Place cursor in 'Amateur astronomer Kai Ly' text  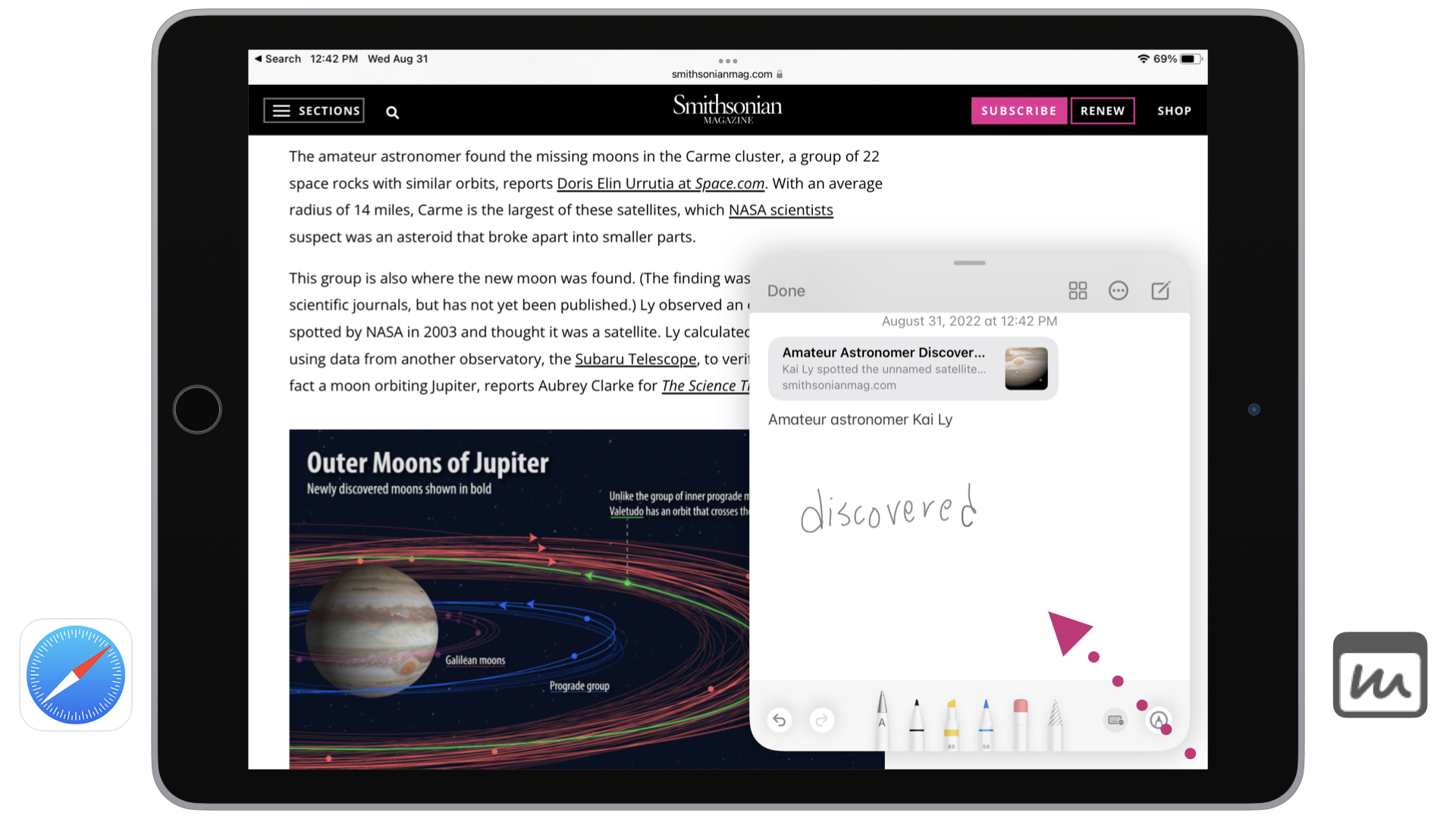coord(860,419)
